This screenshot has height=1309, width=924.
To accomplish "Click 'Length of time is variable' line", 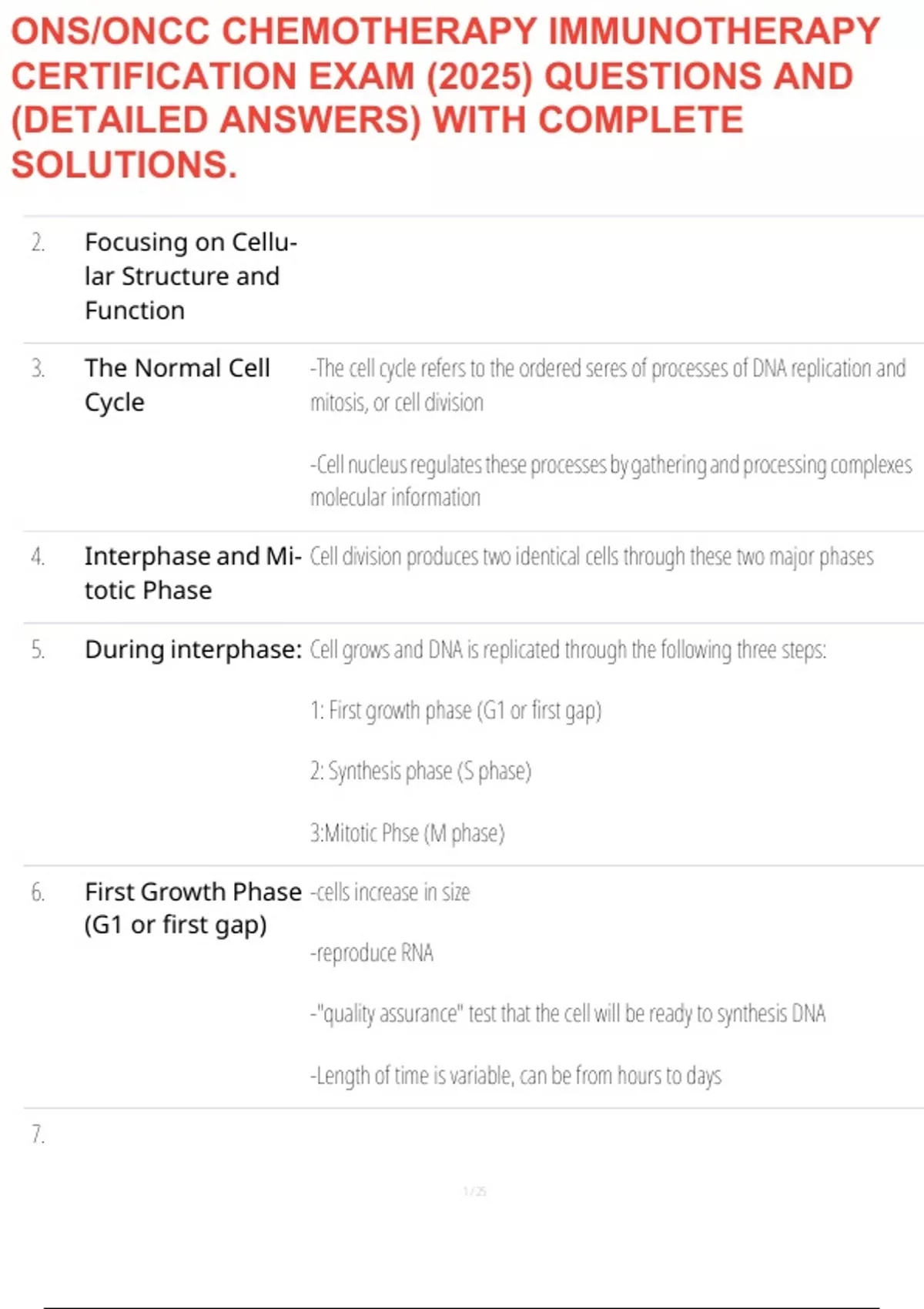I will pyautogui.click(x=516, y=1075).
